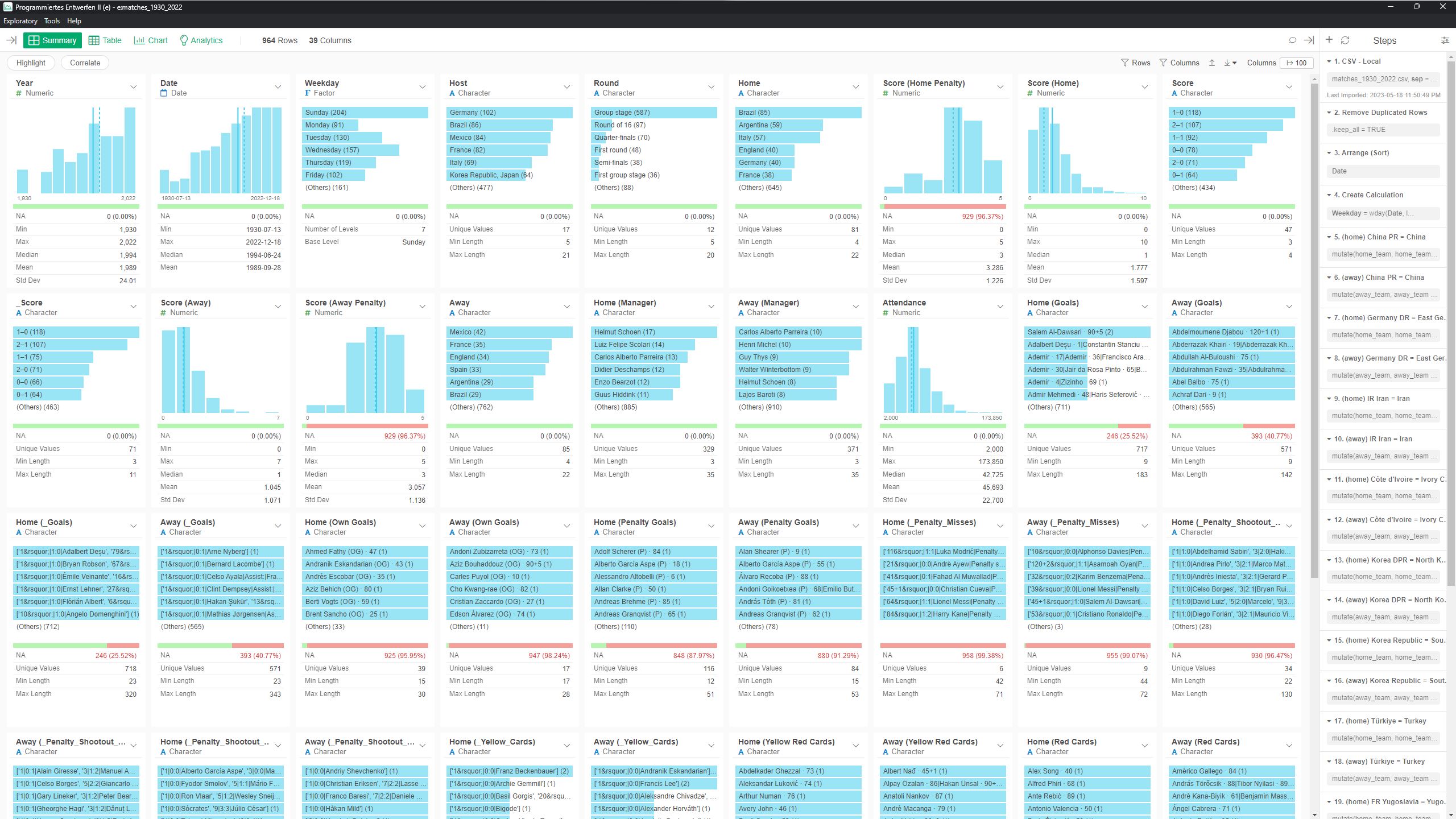Image resolution: width=1456 pixels, height=819 pixels.
Task: Click Group stage (587) bar in Round
Action: 654,112
